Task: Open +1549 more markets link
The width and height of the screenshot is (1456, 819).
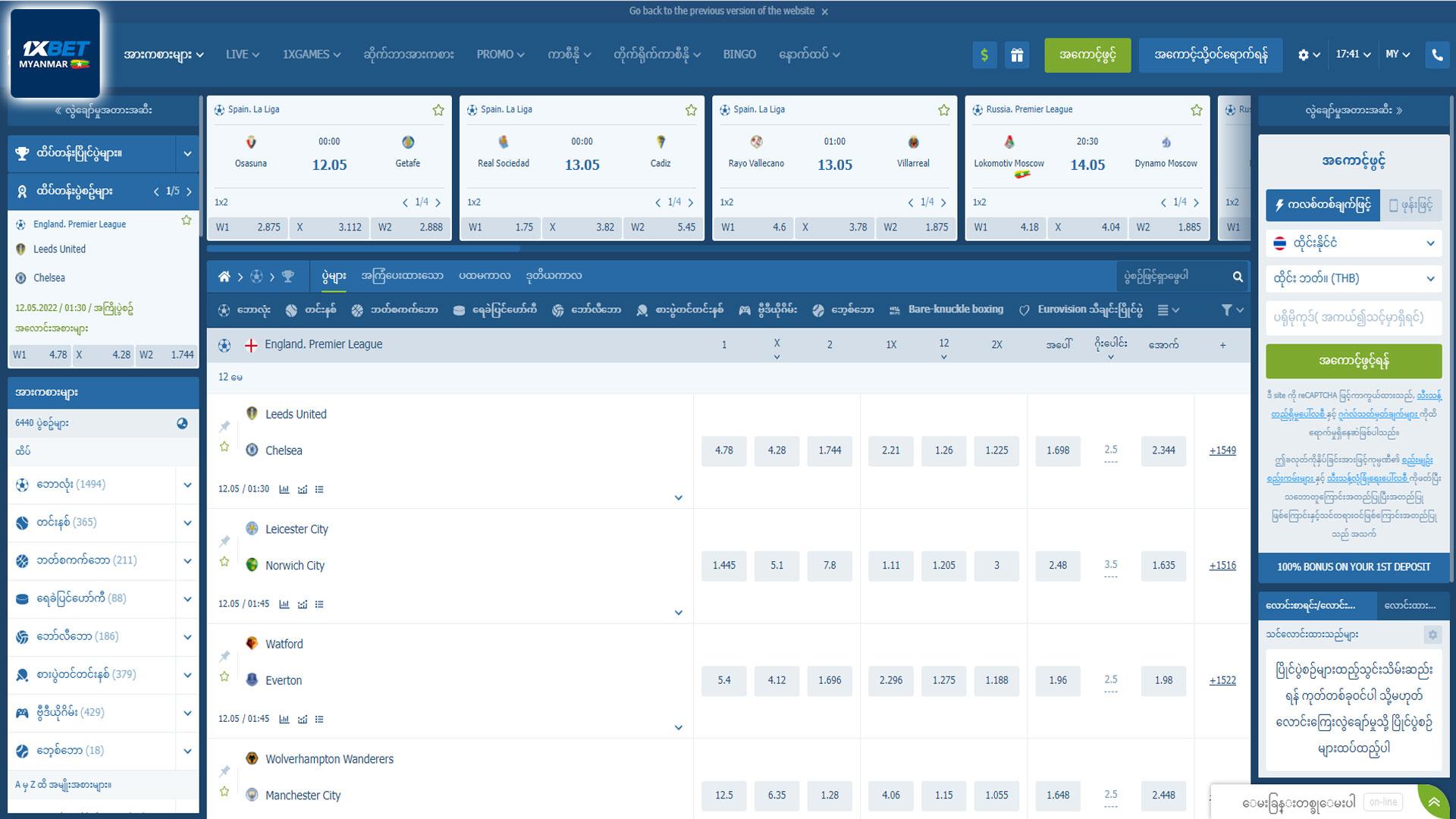Action: click(x=1222, y=450)
